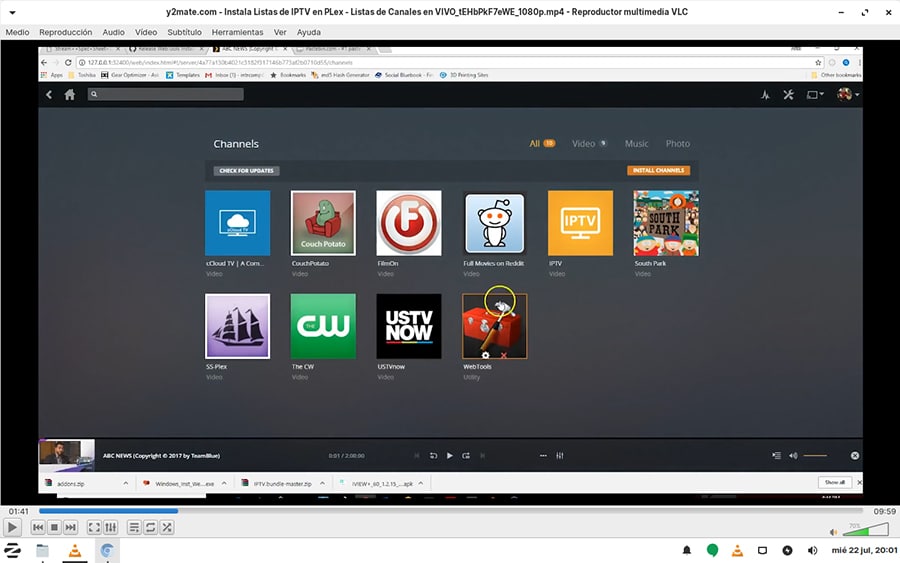Select the Music channels tab

pos(637,143)
